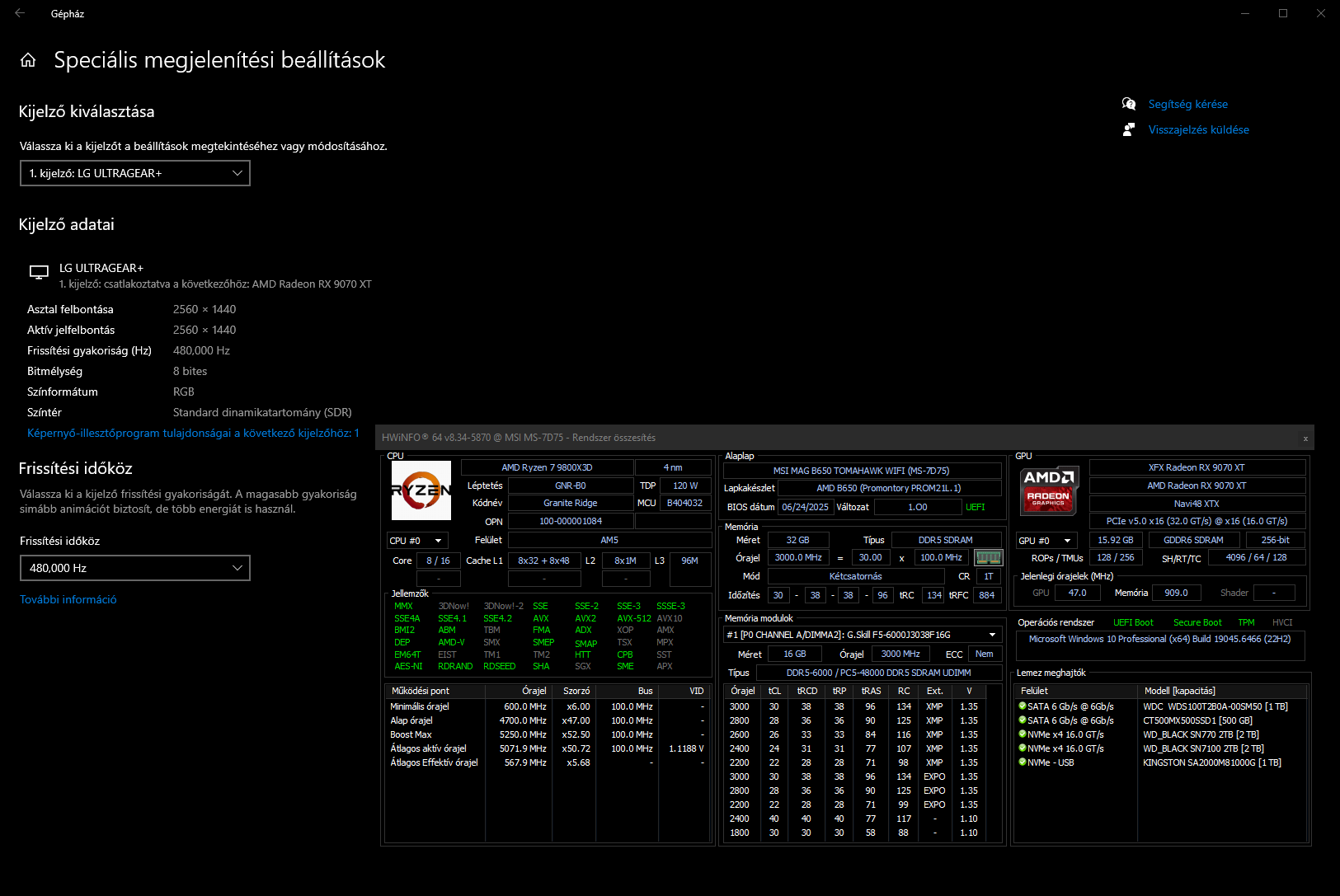Click the CPU name field AMD Ryzen 7 9800X3D
The image size is (1340, 896).
tap(547, 467)
